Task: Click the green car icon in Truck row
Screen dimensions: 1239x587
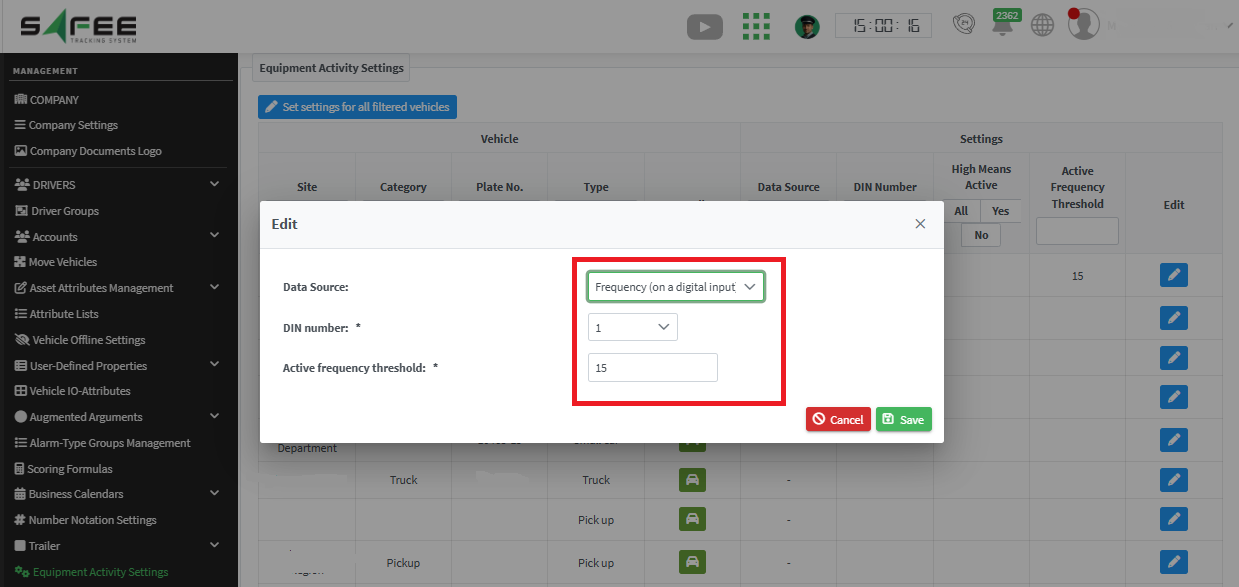Action: (690, 480)
